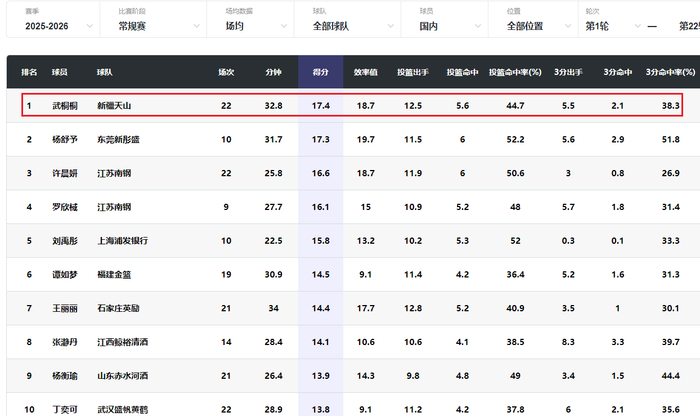Open team 东莞新彤盛 link

(117, 140)
